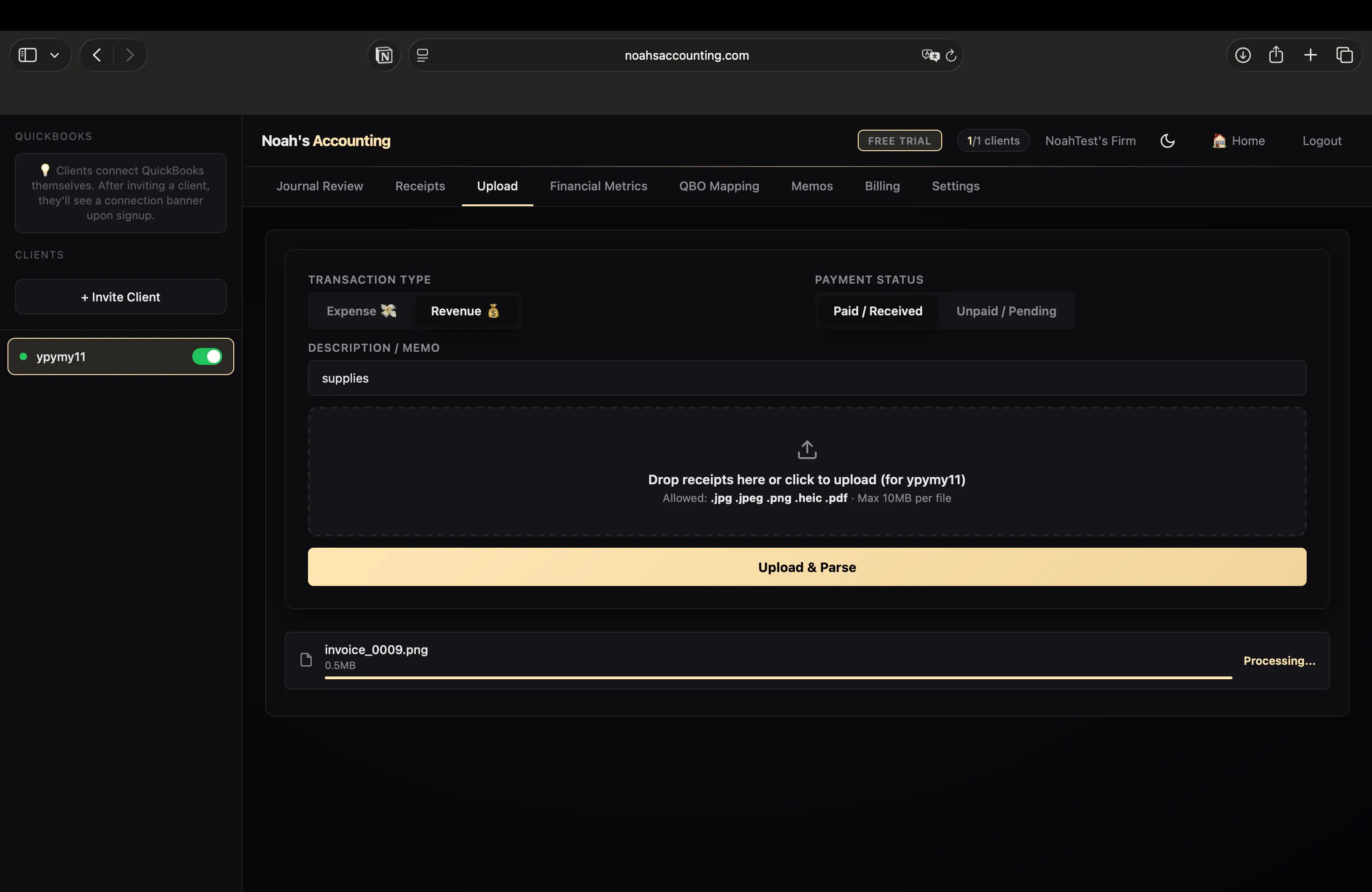This screenshot has width=1372, height=892.
Task: Reload the page with the refresh icon
Action: point(951,56)
